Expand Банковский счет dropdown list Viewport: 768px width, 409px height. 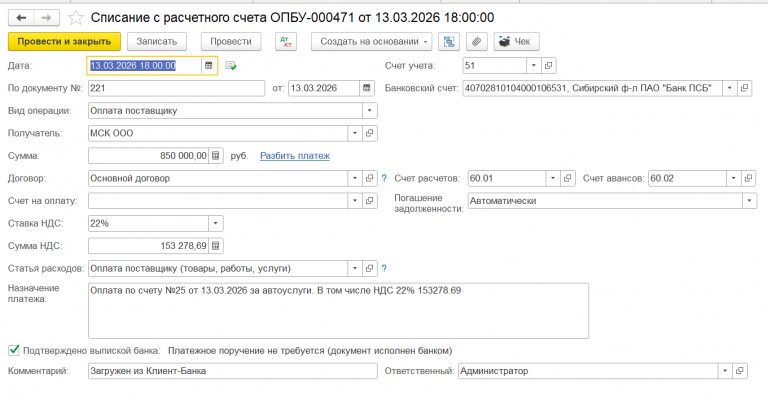730,88
